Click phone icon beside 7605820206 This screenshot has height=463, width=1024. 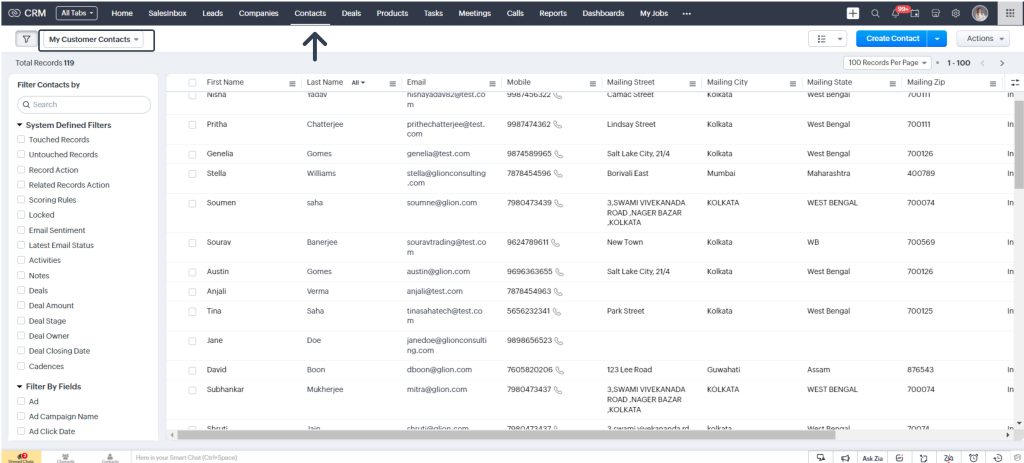coord(560,370)
